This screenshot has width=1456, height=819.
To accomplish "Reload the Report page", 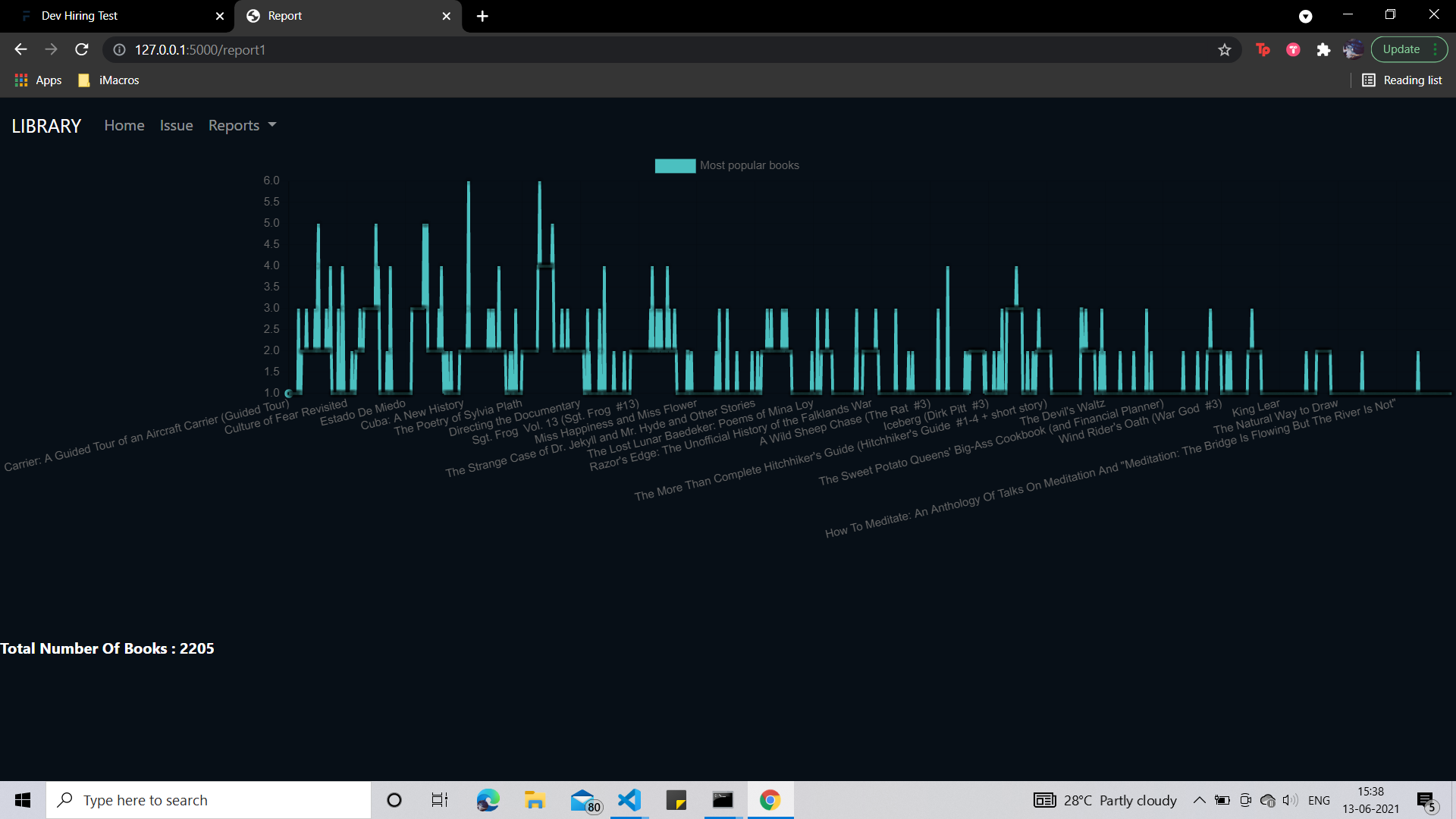I will click(81, 49).
